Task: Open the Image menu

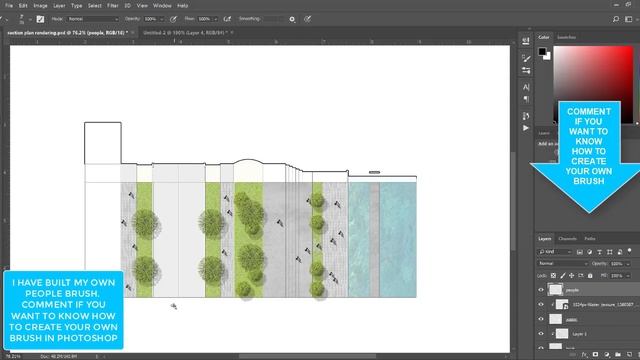Action: 40,6
